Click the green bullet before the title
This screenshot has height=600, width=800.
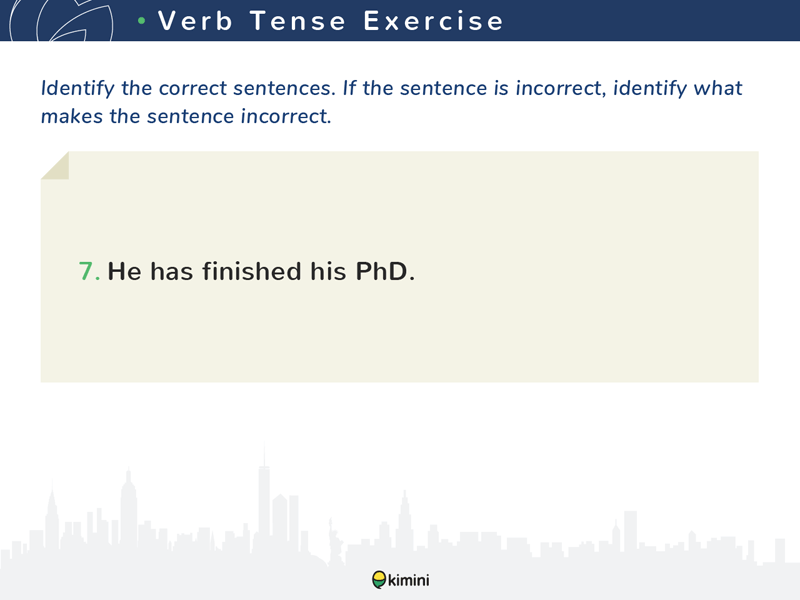[142, 21]
